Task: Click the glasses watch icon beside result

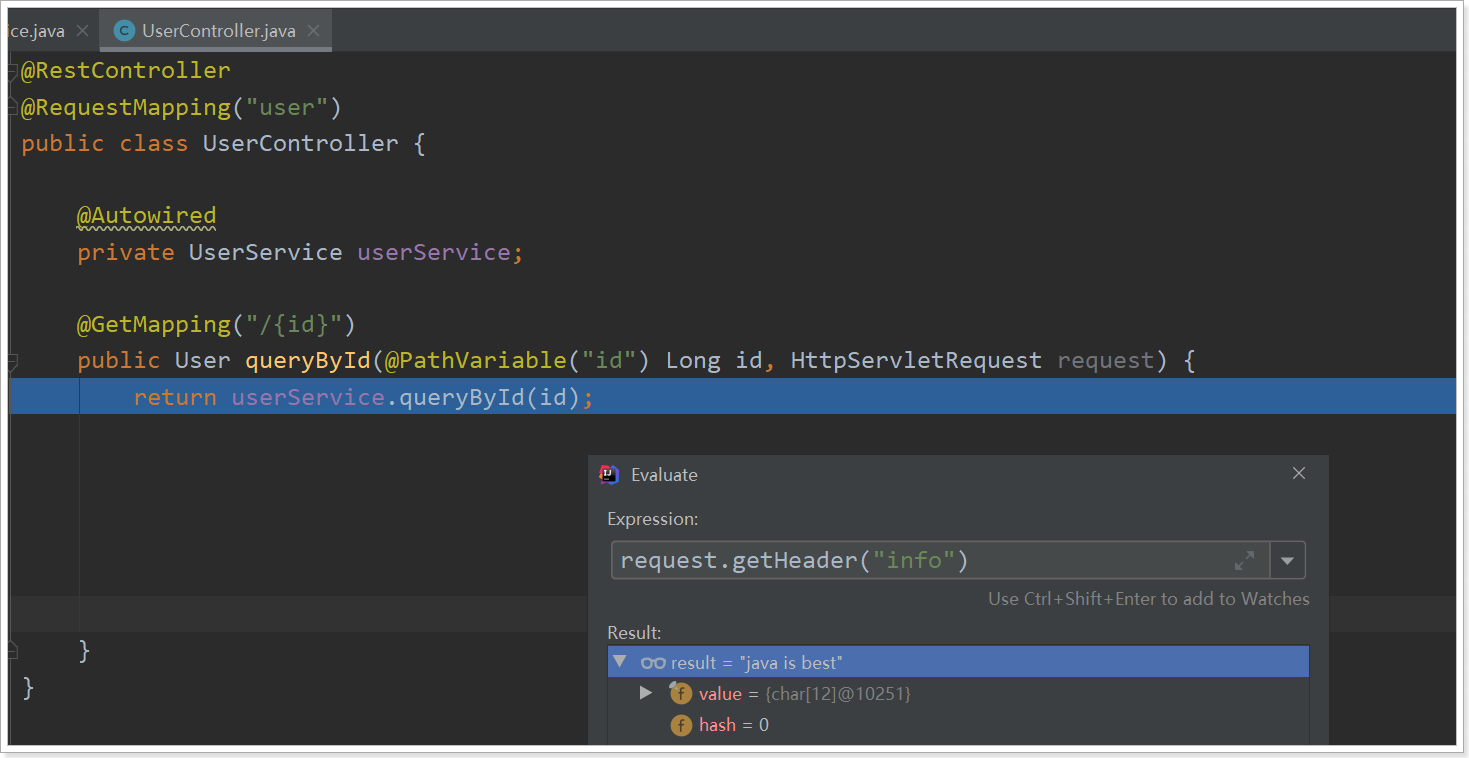Action: (x=653, y=662)
